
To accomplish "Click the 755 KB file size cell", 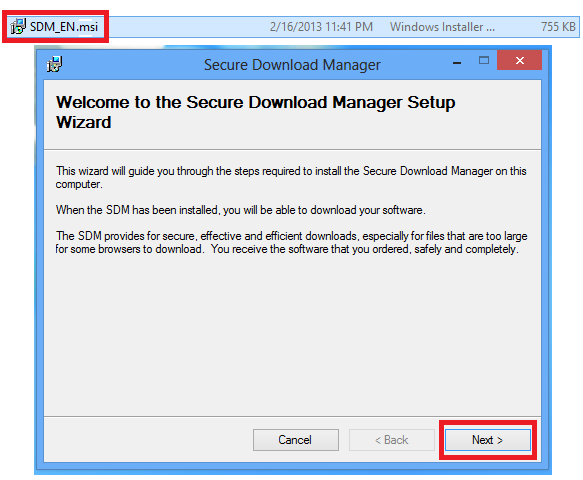I will [x=558, y=27].
